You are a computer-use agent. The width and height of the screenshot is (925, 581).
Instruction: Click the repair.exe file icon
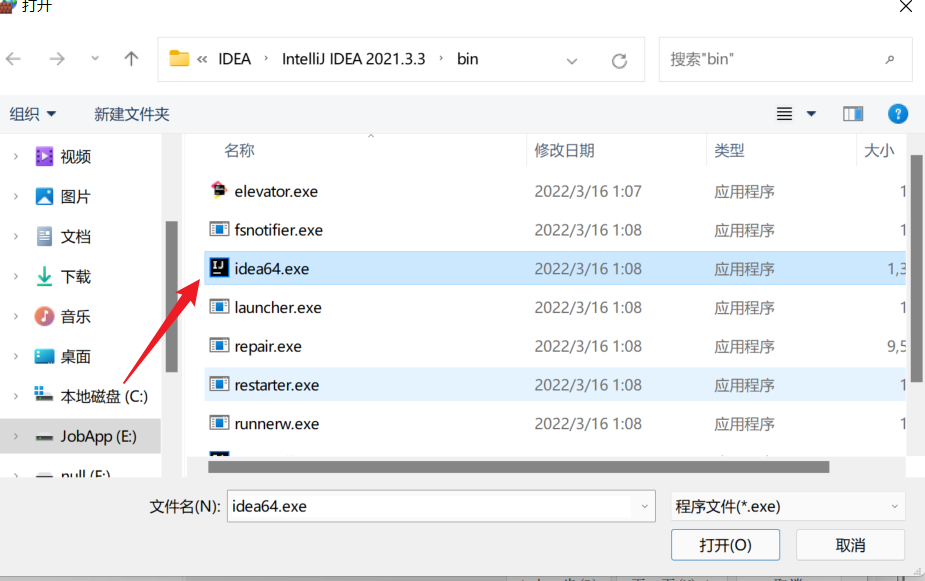[x=219, y=345]
